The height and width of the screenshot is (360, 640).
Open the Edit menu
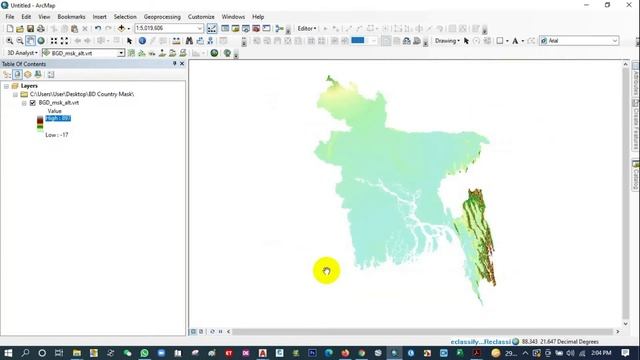(26, 17)
